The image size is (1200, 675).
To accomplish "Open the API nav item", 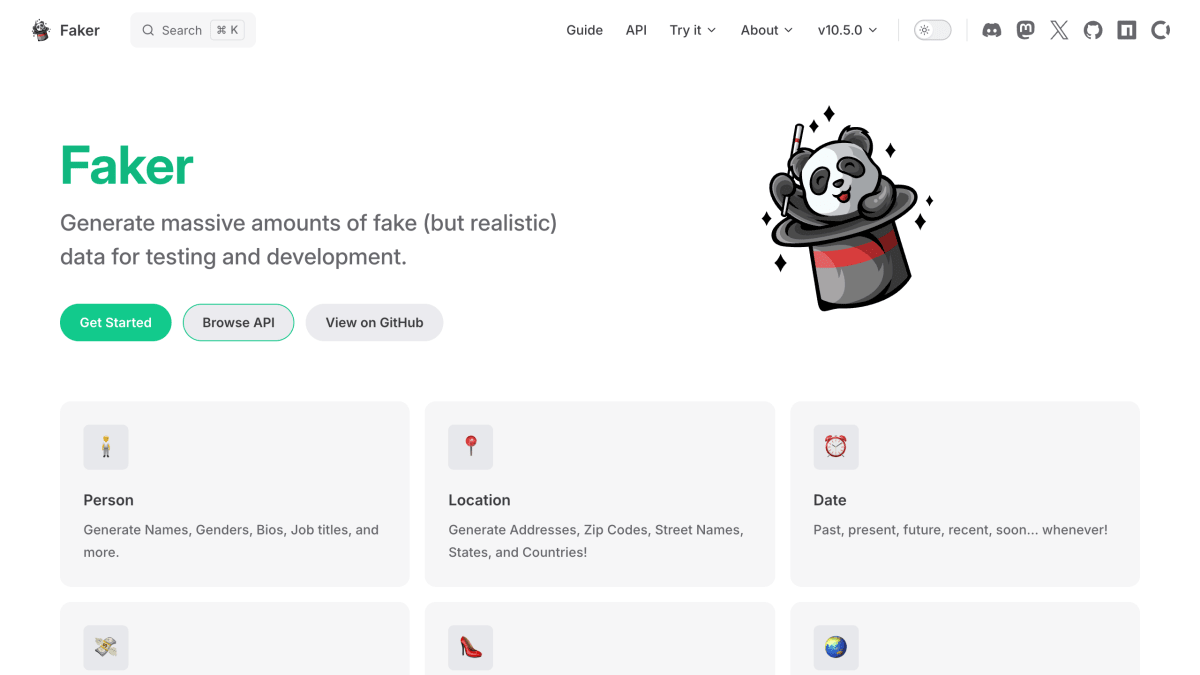I will coord(636,30).
